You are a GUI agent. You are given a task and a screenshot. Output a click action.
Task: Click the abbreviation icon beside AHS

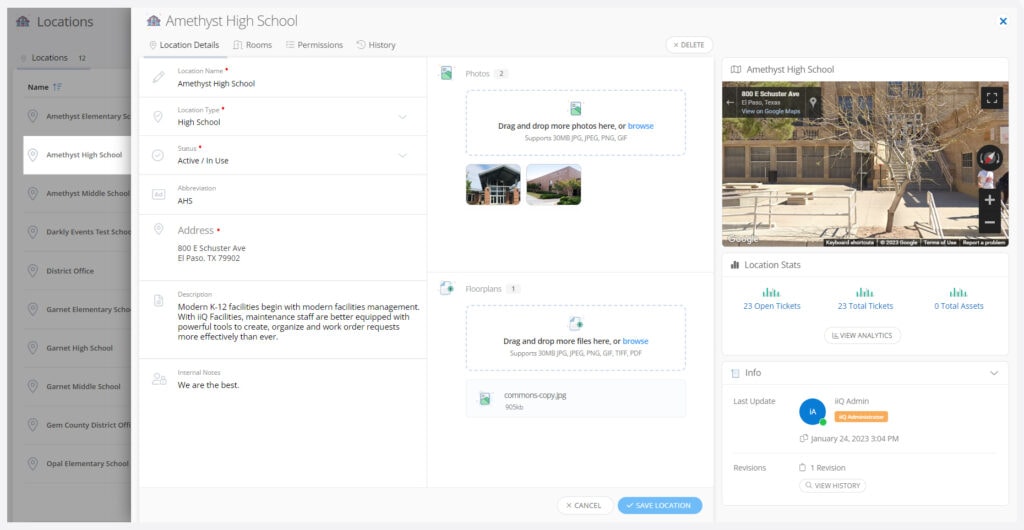[158, 194]
